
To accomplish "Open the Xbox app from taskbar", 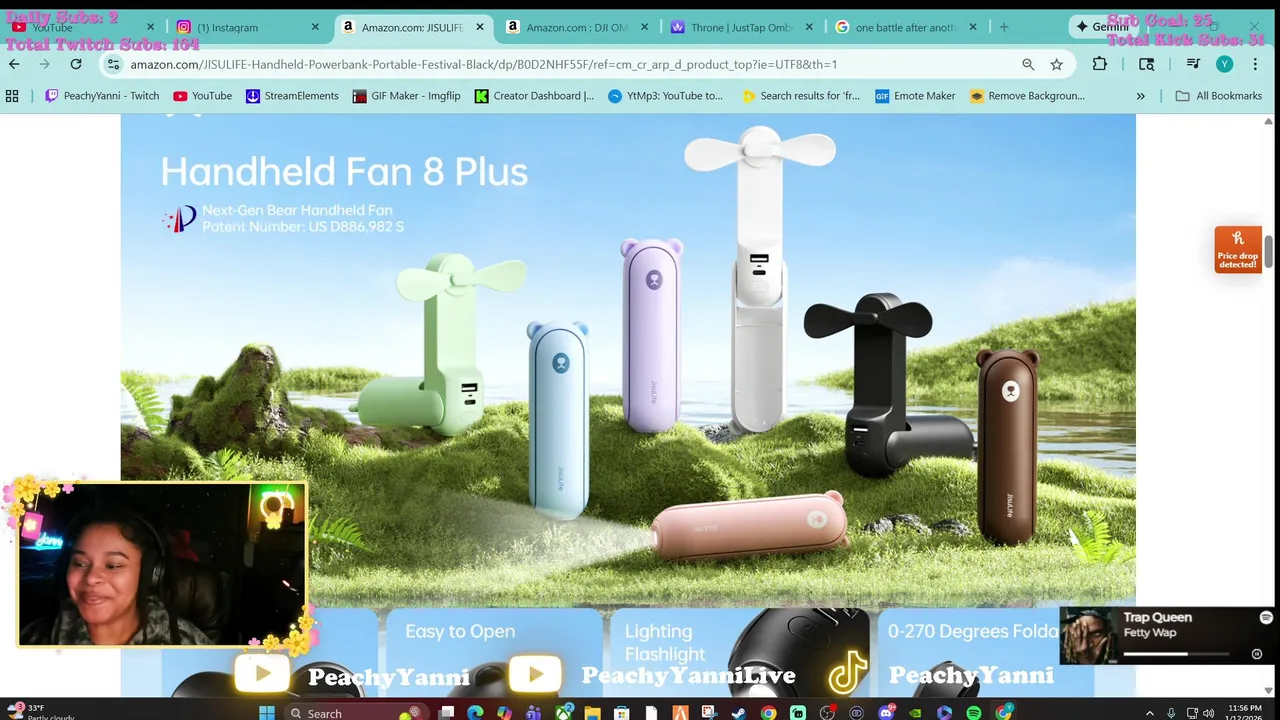I will coord(563,712).
